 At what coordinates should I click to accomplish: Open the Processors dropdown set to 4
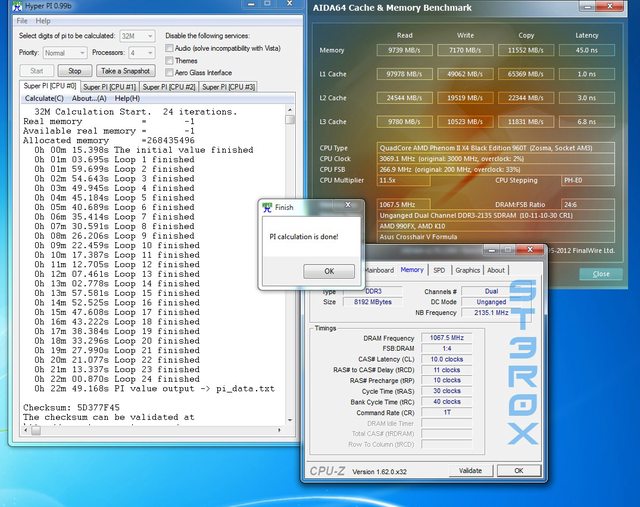coord(142,53)
